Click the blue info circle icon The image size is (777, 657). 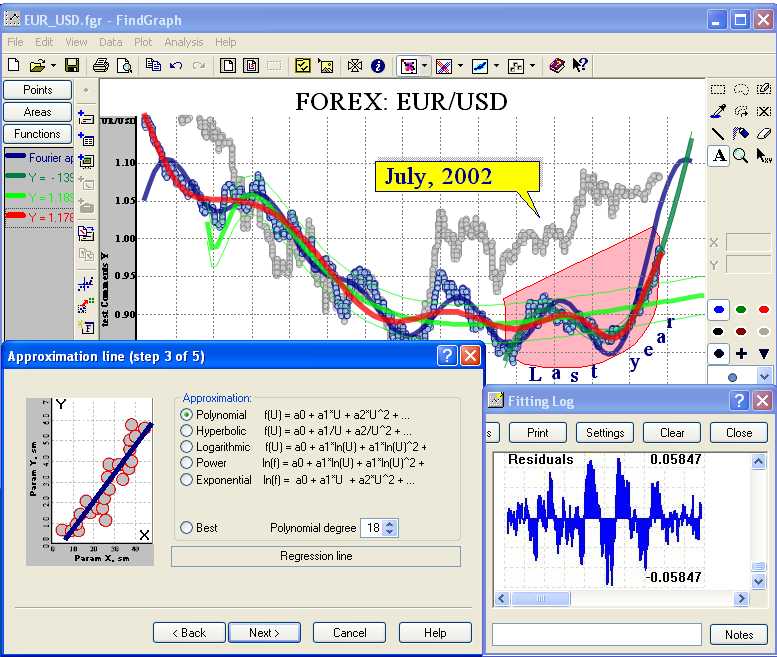378,65
